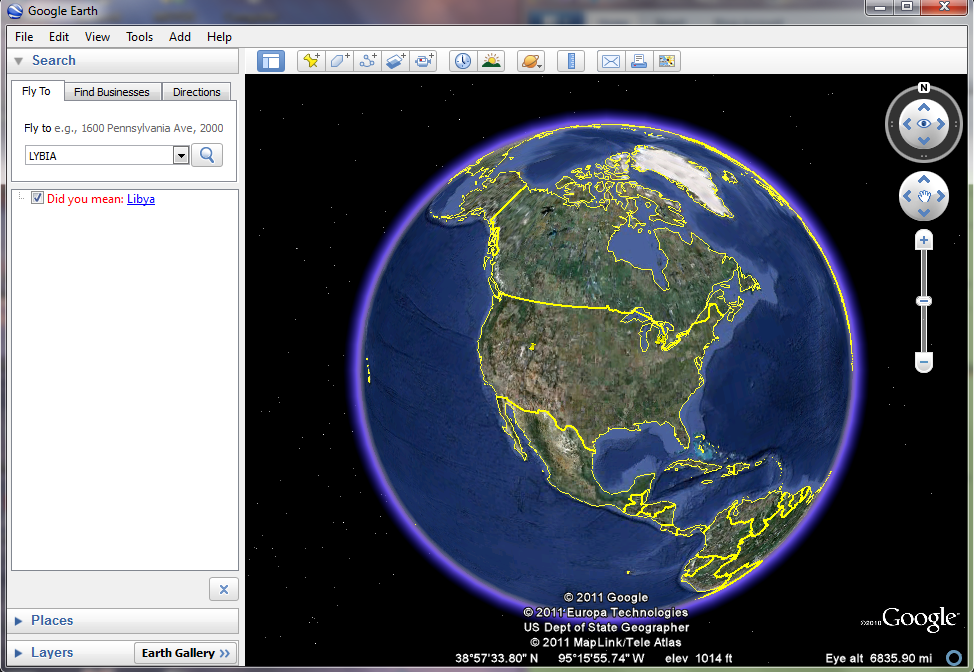Screen dimensions: 974x672
Task: Click the zoom slider handle
Action: (x=924, y=301)
